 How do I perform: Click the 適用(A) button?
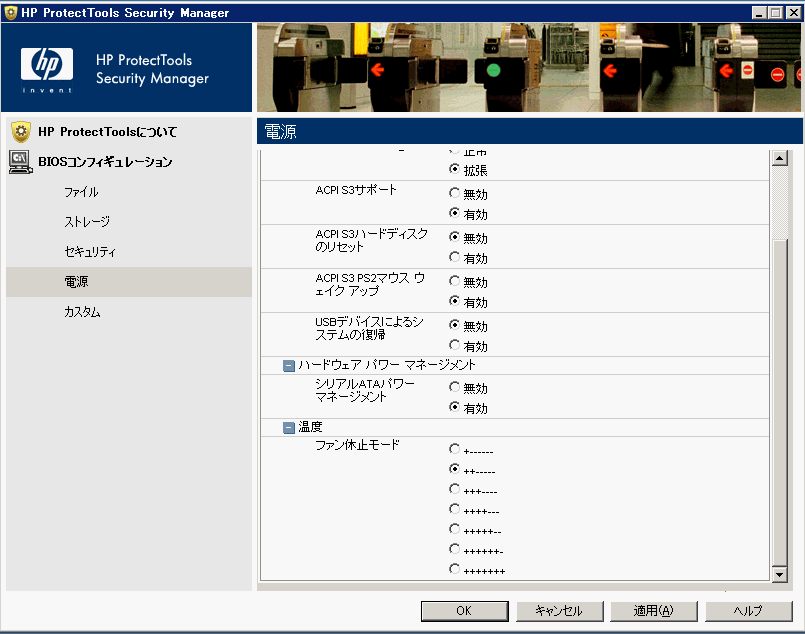[654, 611]
